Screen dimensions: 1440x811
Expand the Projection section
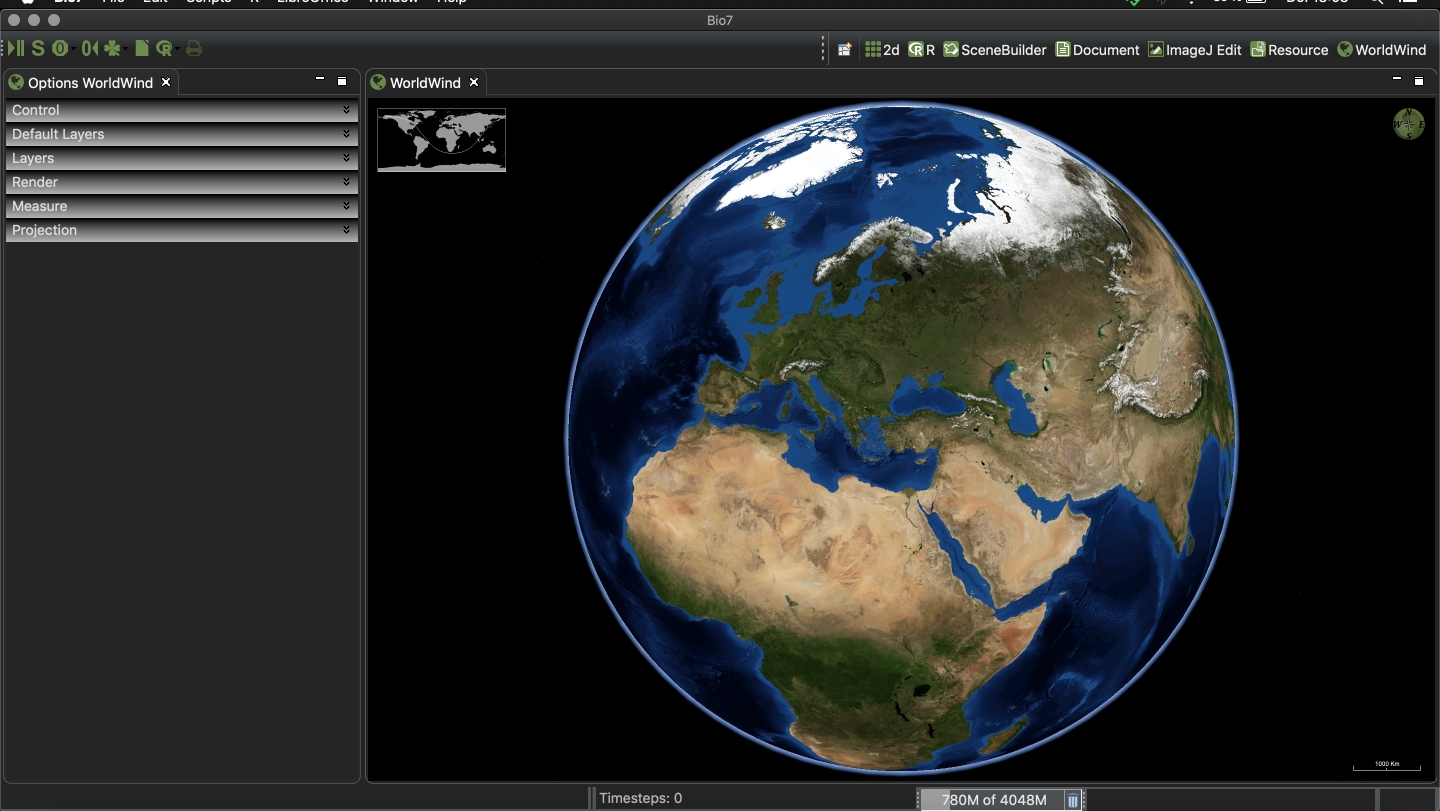pyautogui.click(x=181, y=230)
